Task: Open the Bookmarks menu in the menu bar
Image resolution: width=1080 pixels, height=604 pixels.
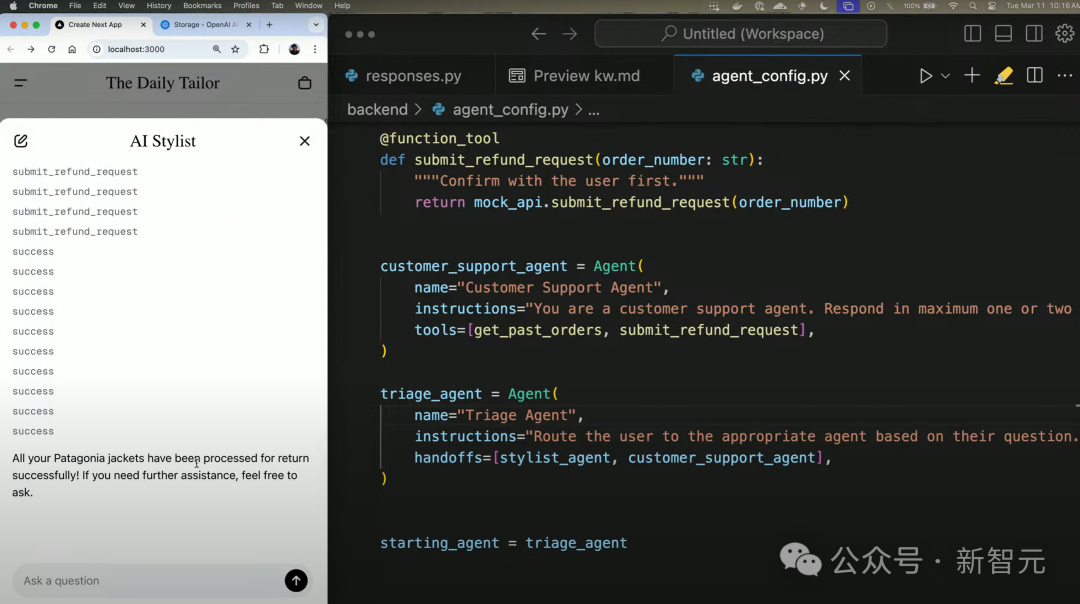Action: 203,5
